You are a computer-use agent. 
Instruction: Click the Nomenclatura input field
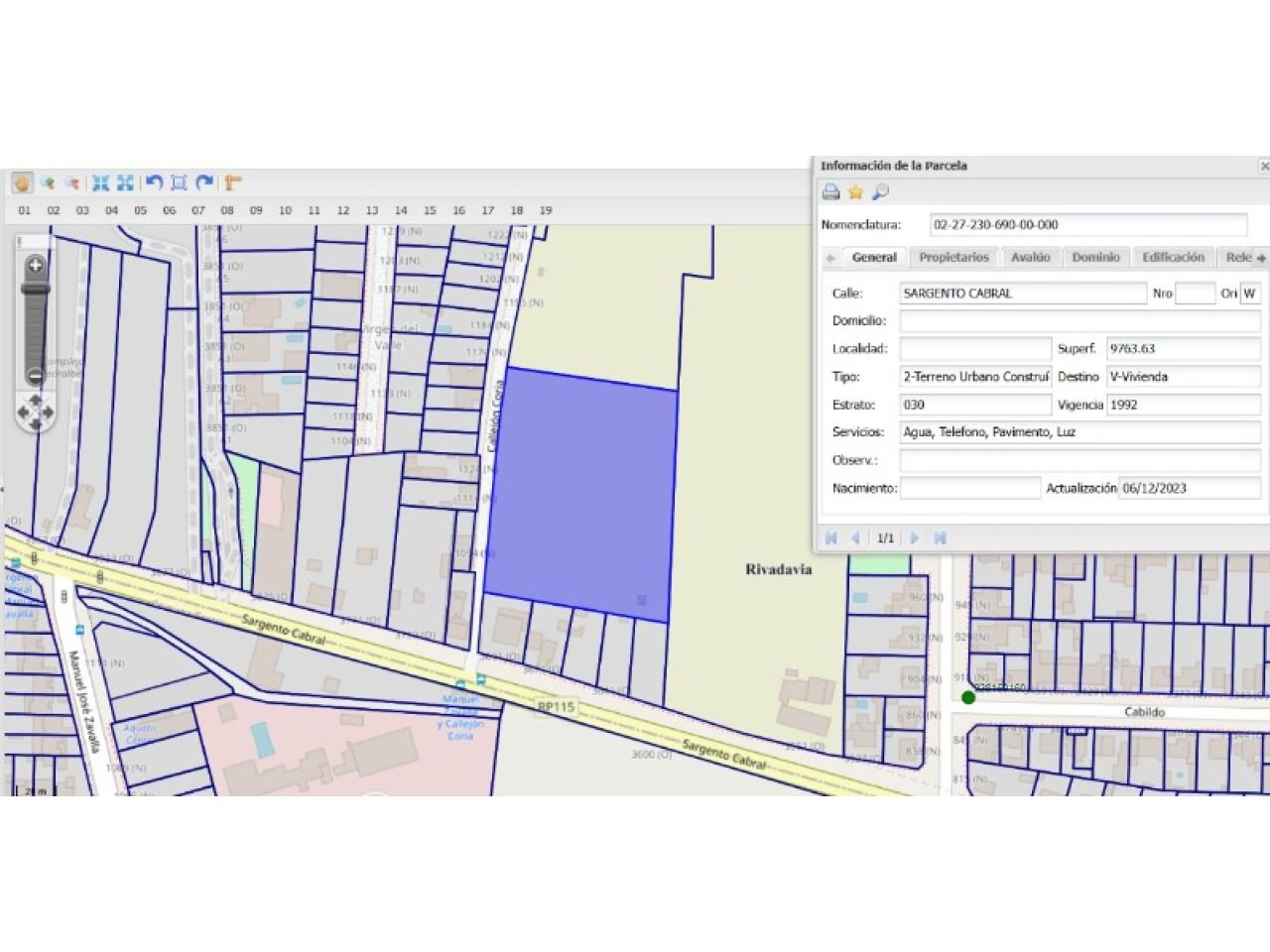tap(1087, 225)
